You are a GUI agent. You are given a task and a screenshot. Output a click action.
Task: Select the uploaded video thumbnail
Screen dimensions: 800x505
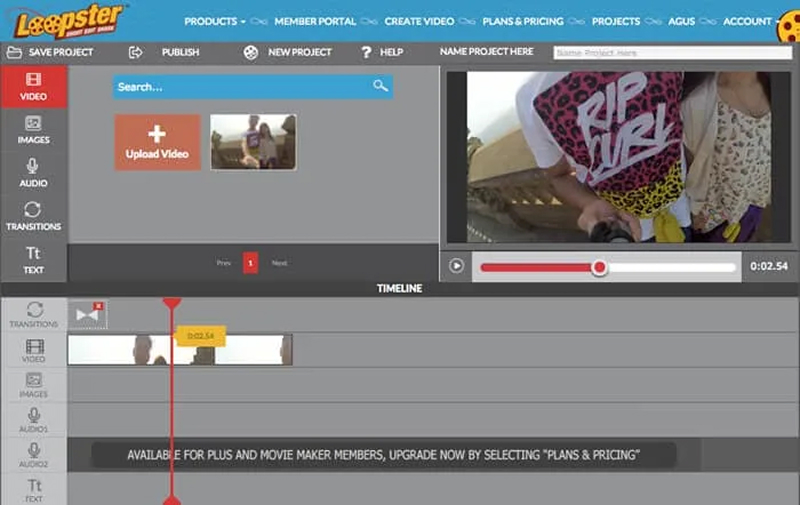253,142
